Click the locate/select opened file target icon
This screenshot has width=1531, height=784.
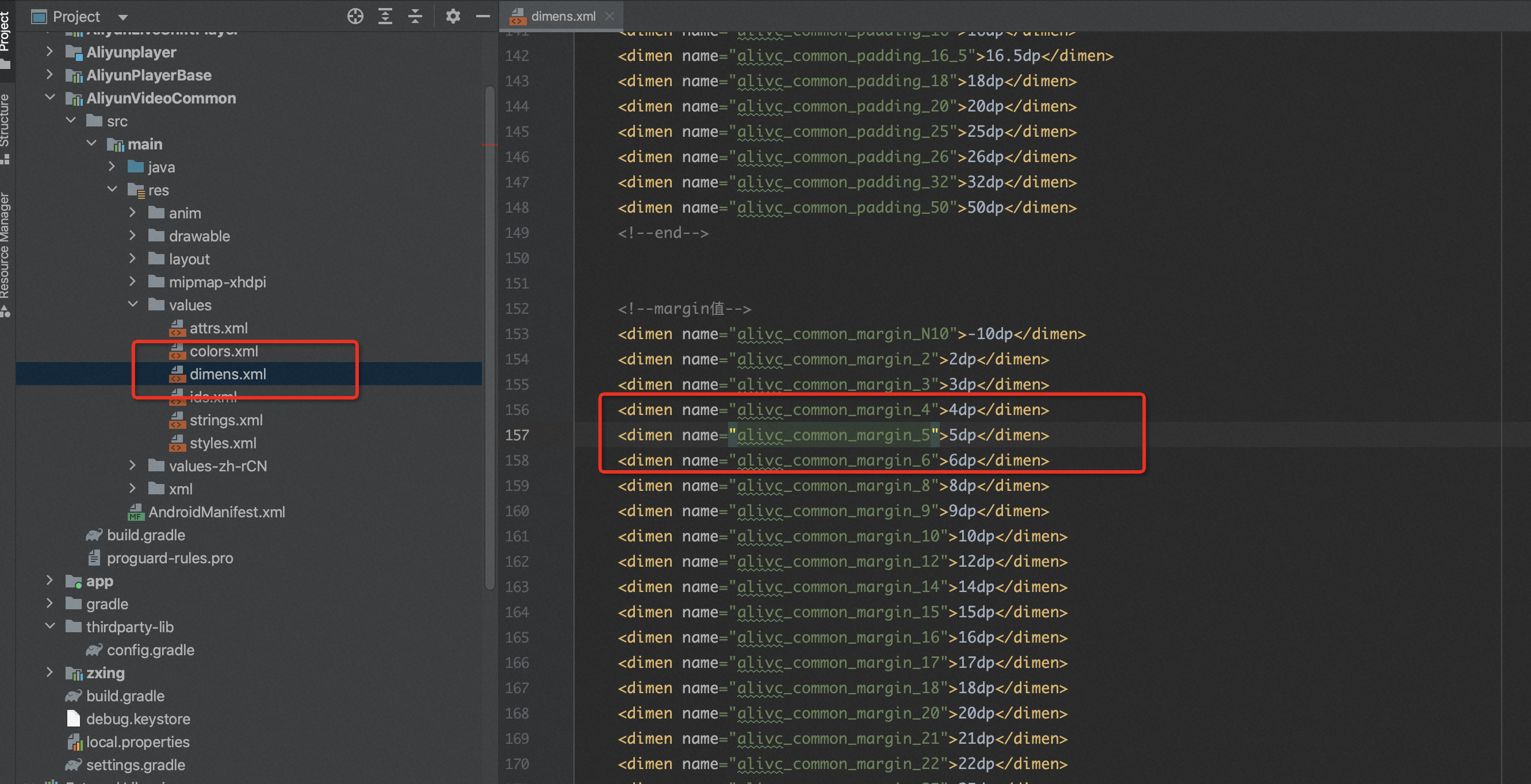click(355, 16)
